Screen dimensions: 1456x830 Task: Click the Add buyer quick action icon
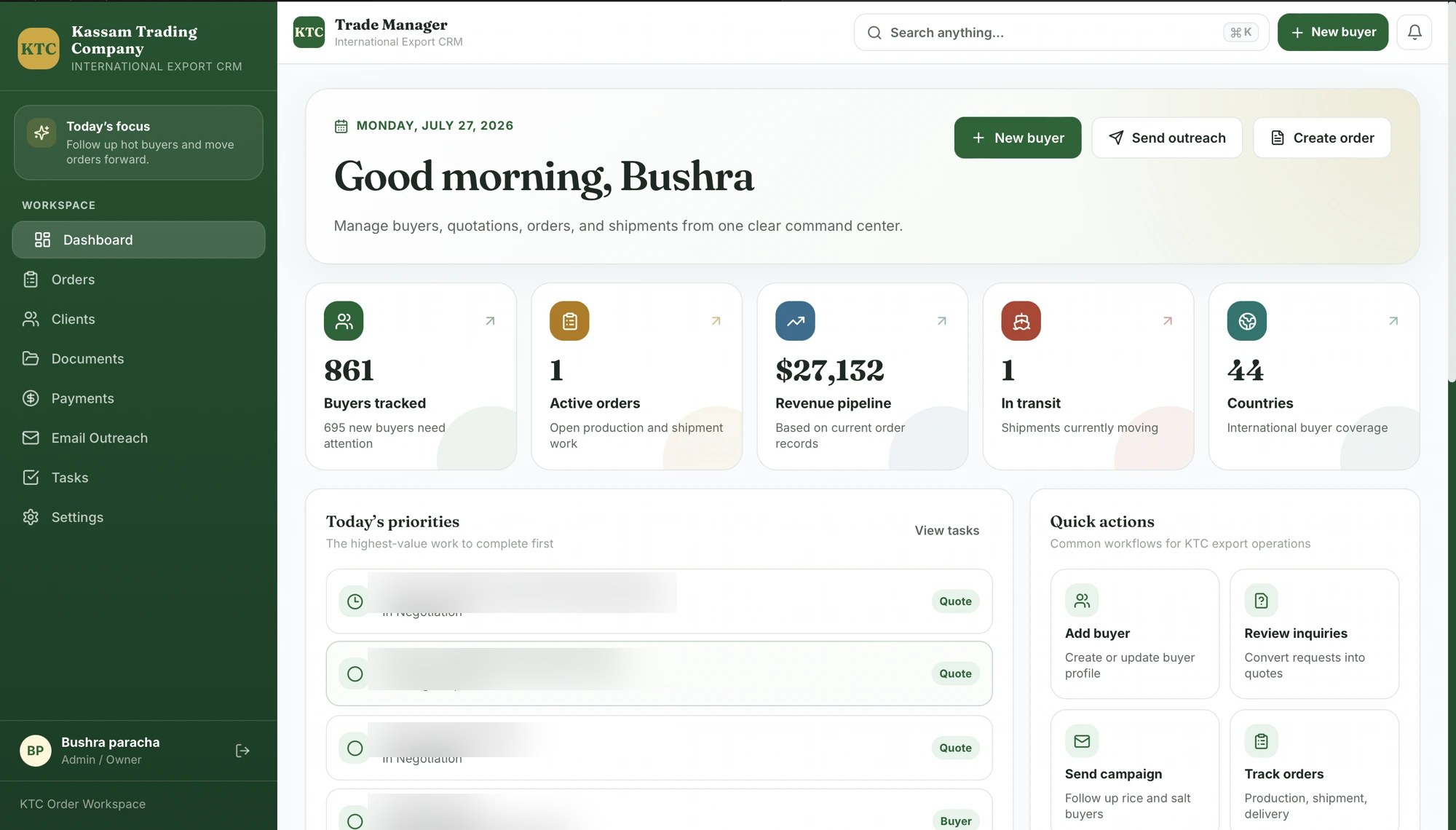[x=1082, y=601]
